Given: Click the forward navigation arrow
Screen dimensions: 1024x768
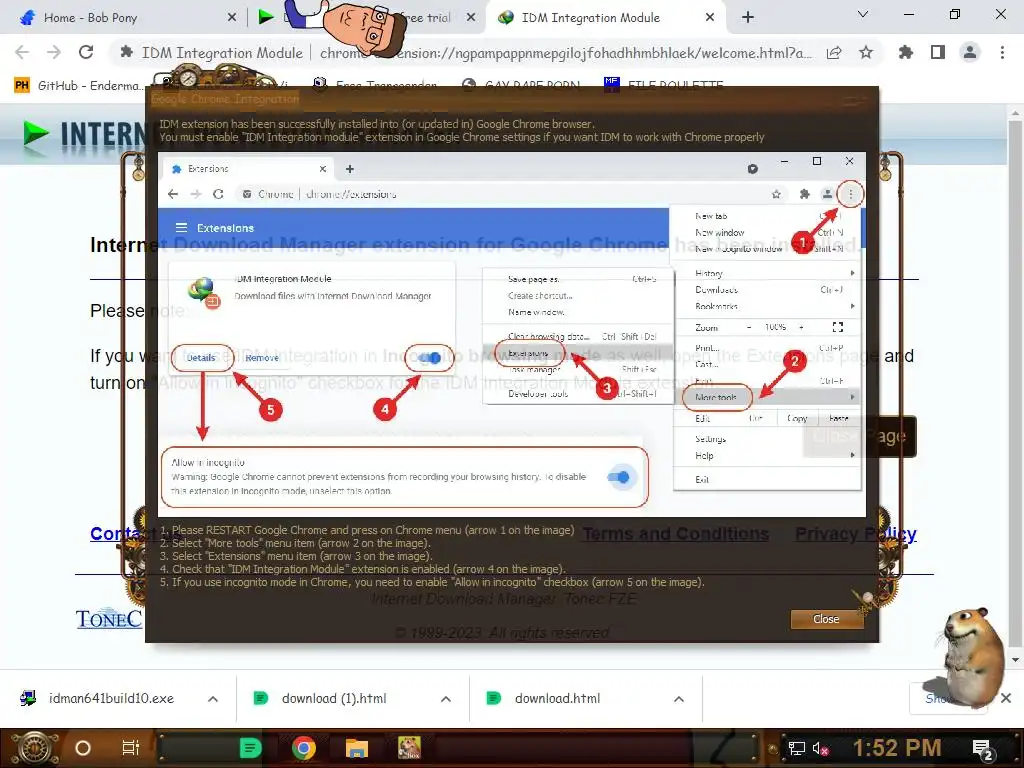Looking at the screenshot, I should tap(54, 52).
